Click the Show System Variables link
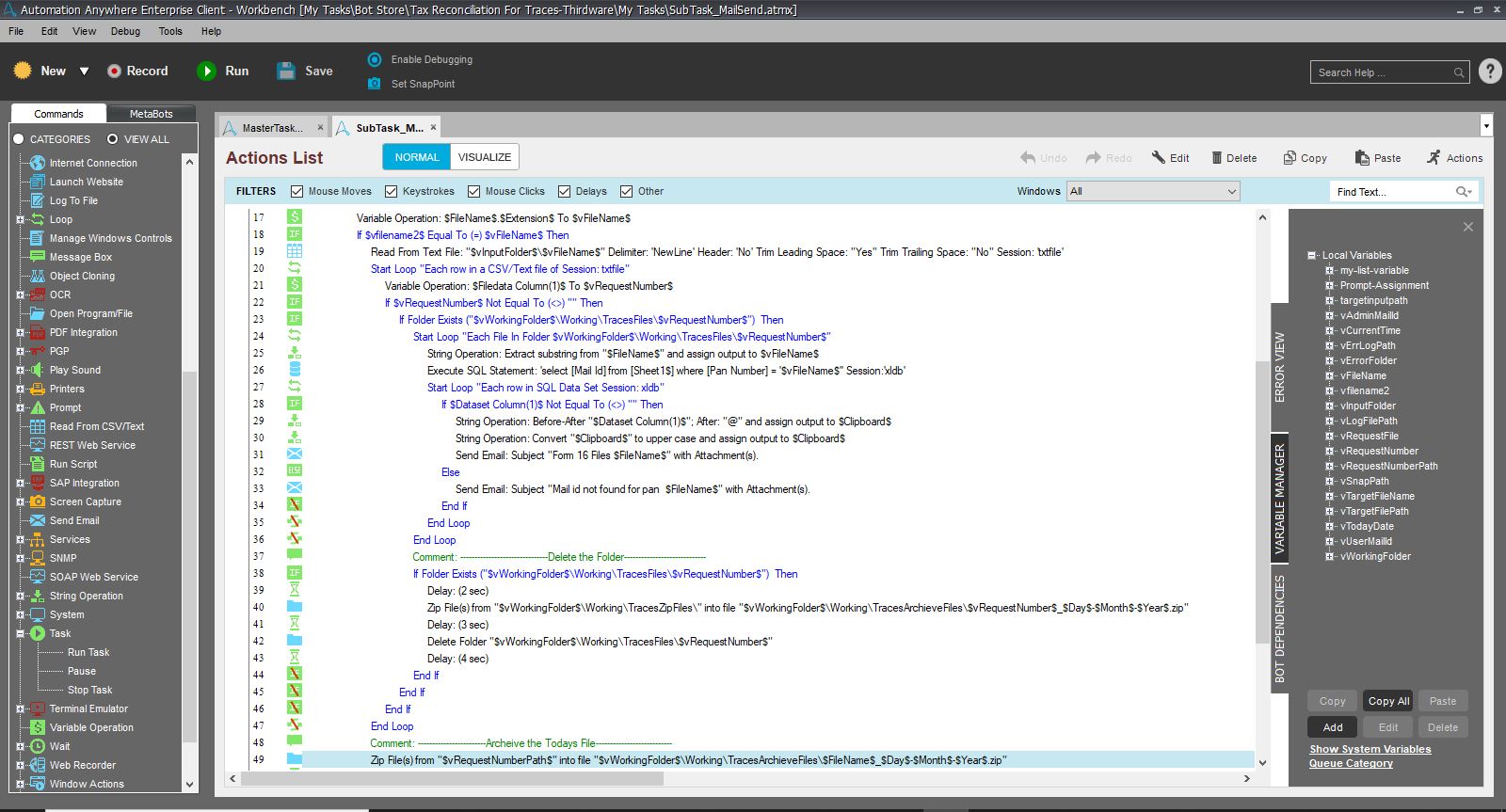 click(1370, 749)
